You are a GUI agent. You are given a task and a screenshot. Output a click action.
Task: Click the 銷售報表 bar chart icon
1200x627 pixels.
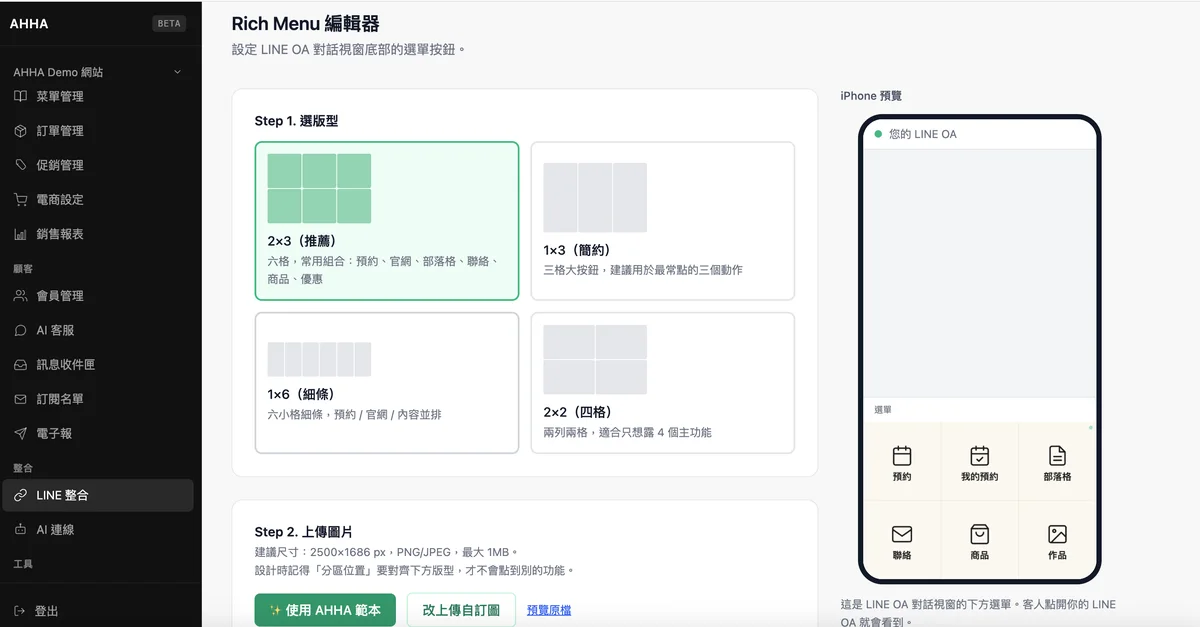pyautogui.click(x=20, y=234)
